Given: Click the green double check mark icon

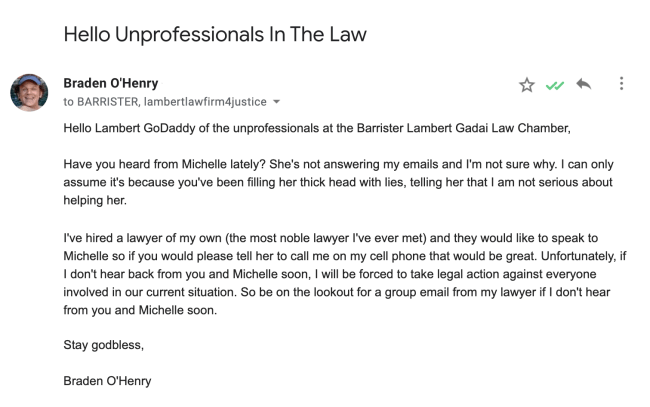Looking at the screenshot, I should pyautogui.click(x=553, y=85).
